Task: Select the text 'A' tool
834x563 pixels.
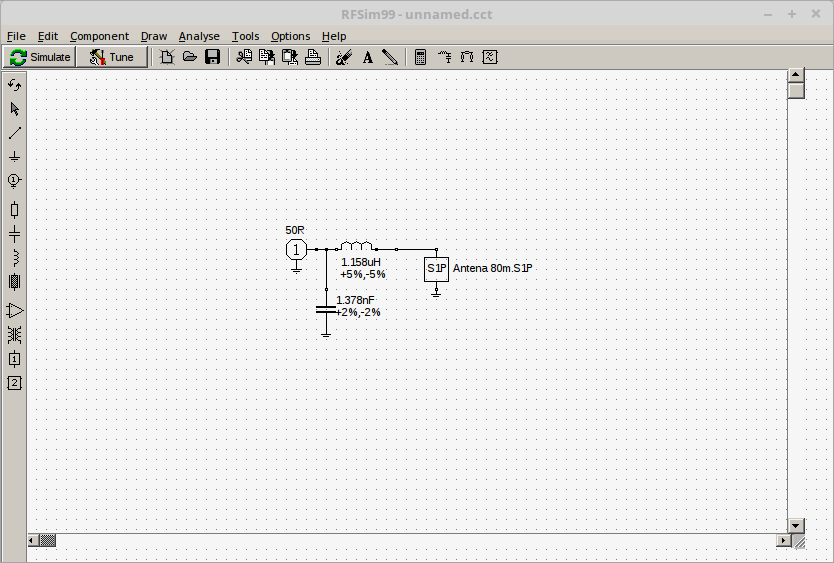Action: (367, 57)
